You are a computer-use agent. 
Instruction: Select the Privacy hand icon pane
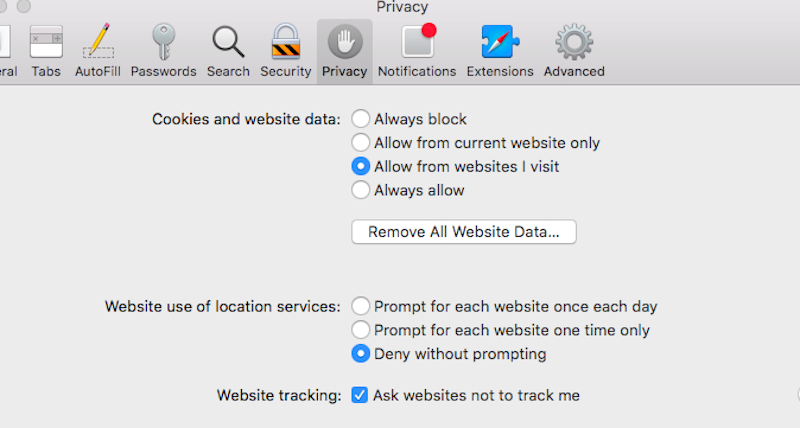click(344, 50)
